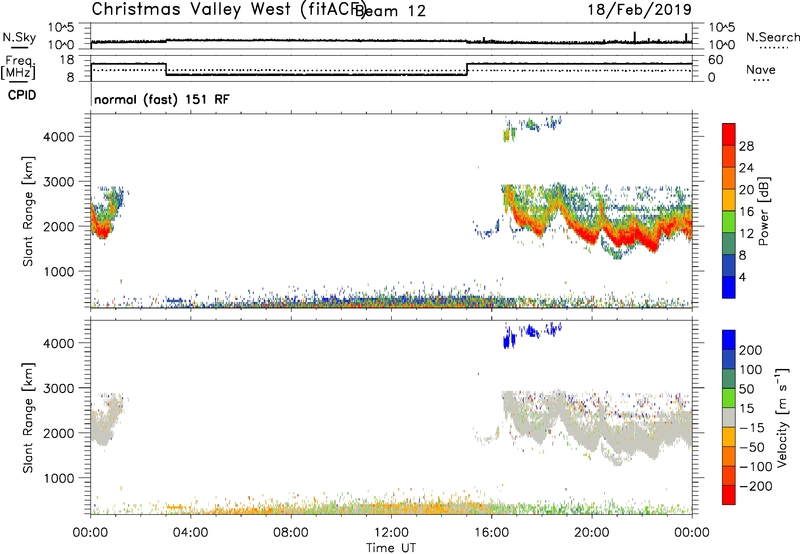800x554 pixels.
Task: Click the 'Freq. [MHz]' label
Action: click(18, 67)
